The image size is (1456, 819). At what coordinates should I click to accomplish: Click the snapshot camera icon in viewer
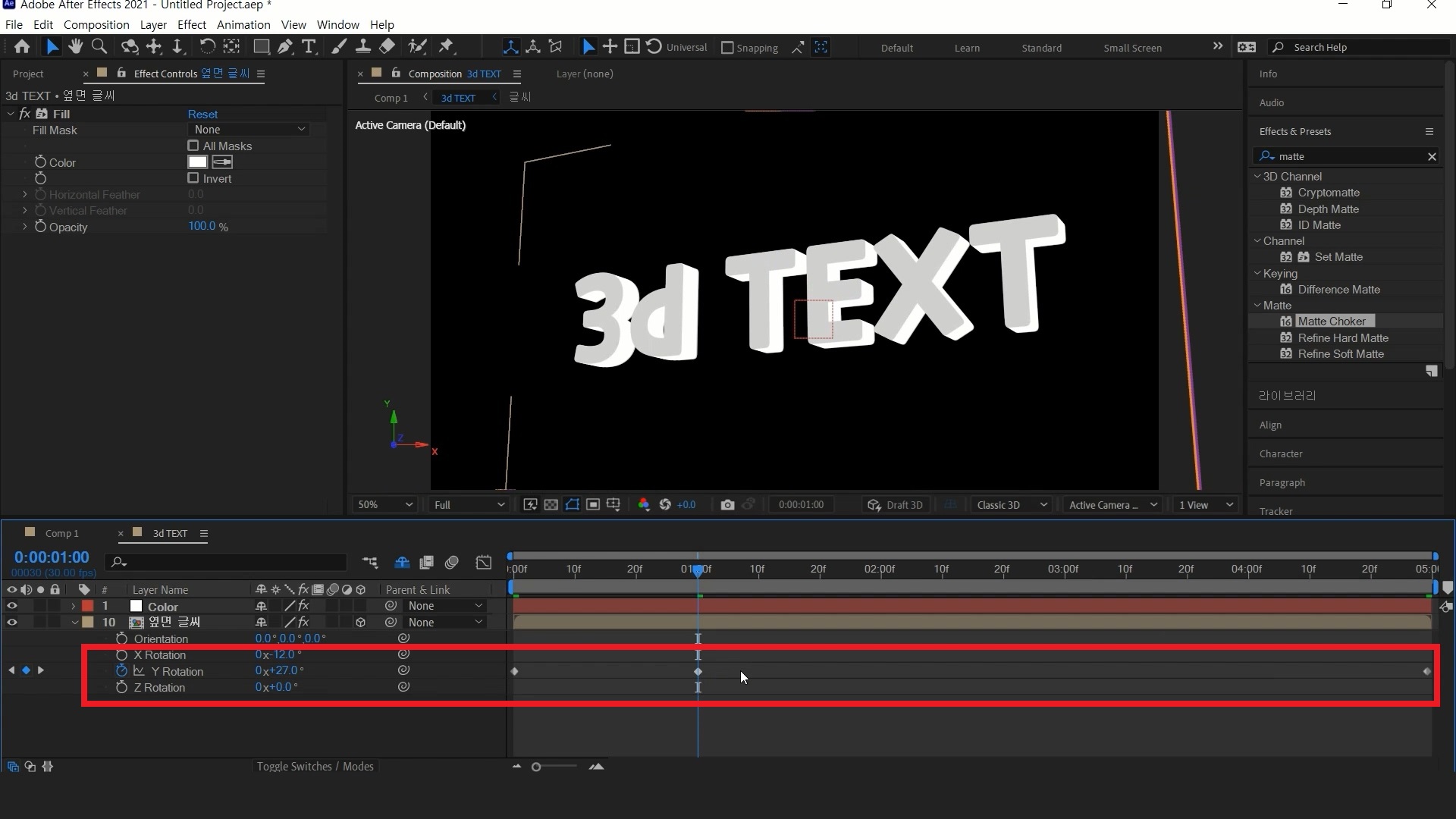tap(727, 505)
